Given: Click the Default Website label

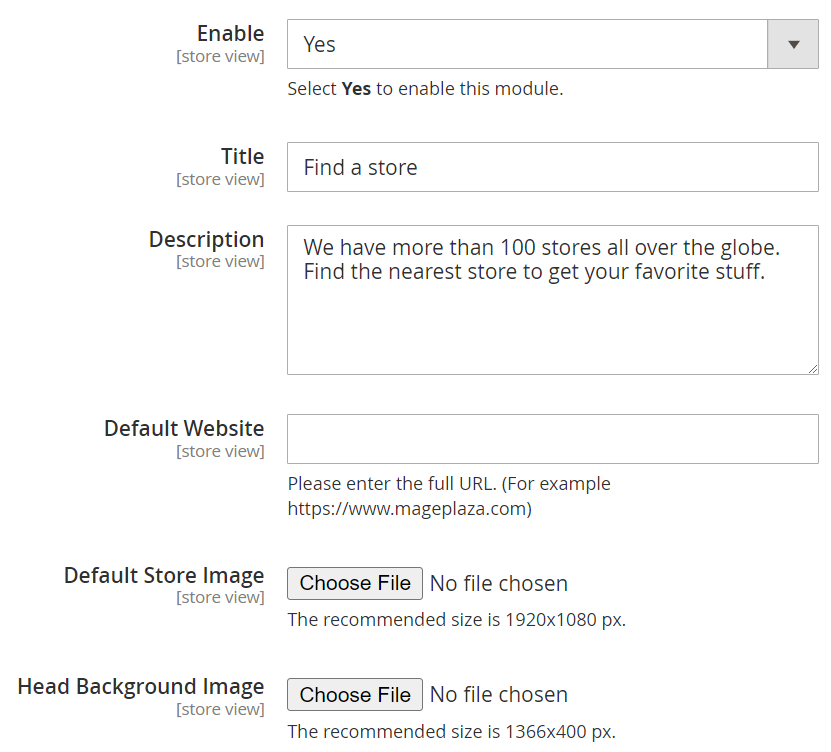Looking at the screenshot, I should (x=184, y=429).
